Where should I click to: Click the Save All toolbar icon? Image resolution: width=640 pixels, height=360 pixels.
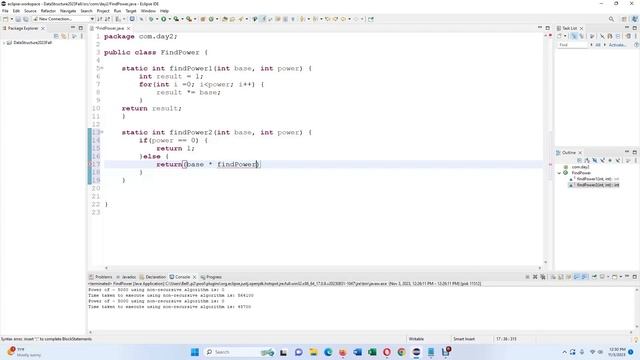[25, 19]
